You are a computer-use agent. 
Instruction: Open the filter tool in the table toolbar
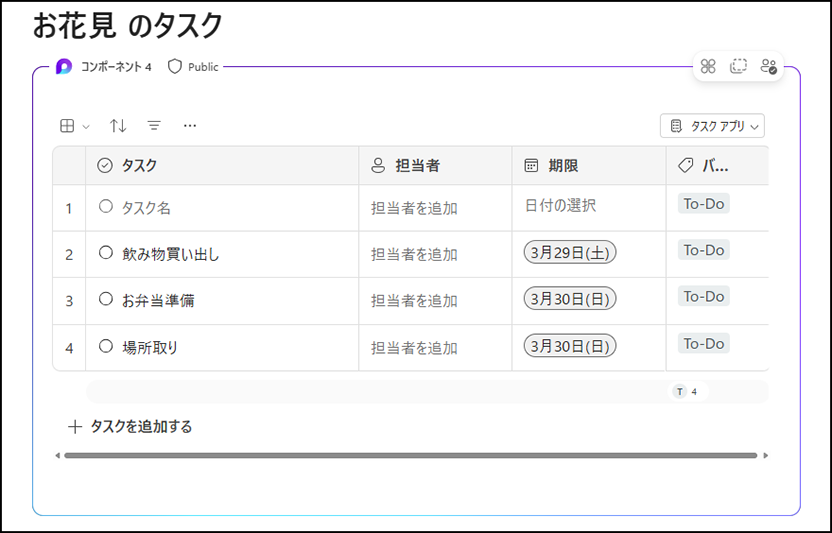(154, 126)
